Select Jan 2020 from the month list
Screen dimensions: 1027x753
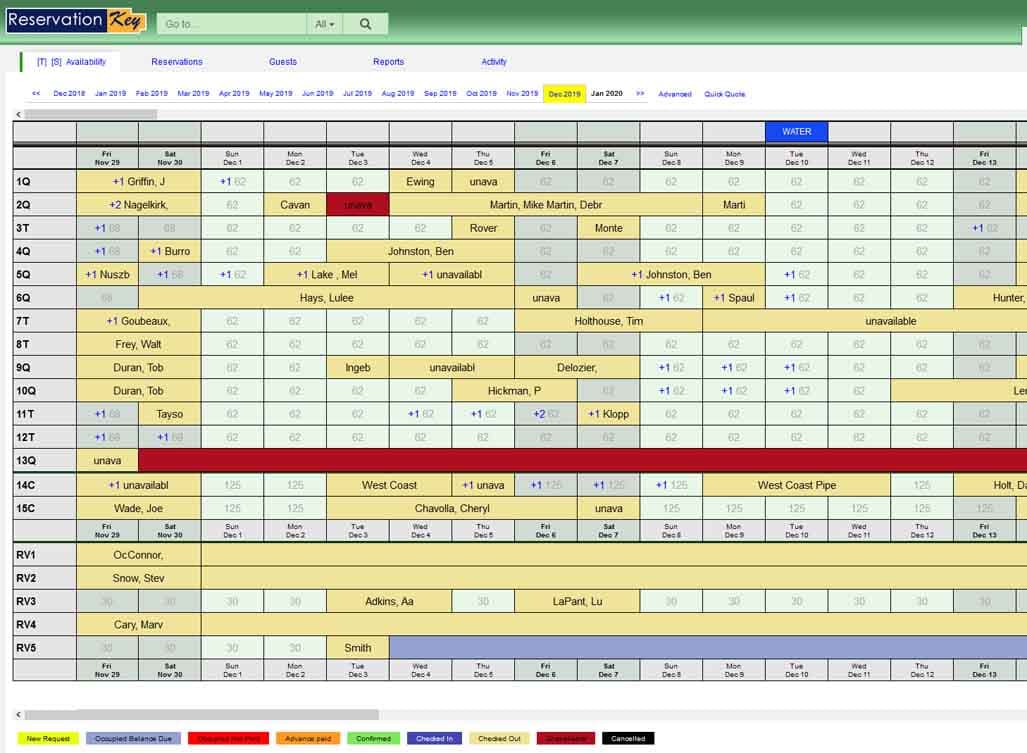tap(607, 93)
